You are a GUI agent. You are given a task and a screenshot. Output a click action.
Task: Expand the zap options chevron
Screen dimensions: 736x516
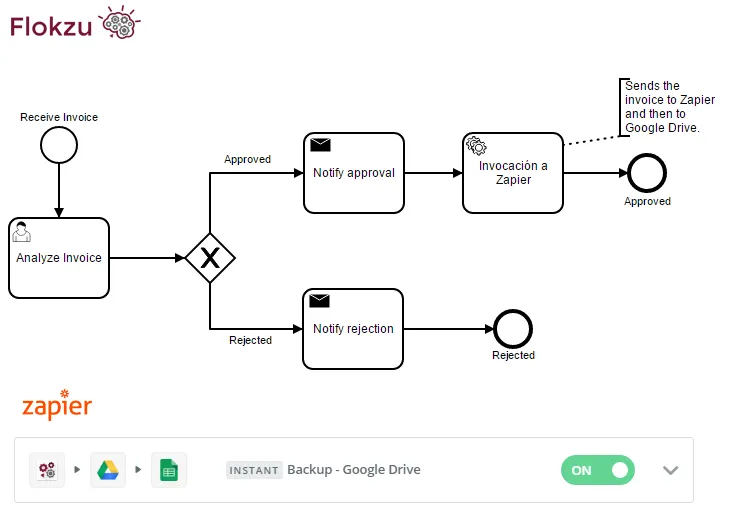[x=670, y=470]
